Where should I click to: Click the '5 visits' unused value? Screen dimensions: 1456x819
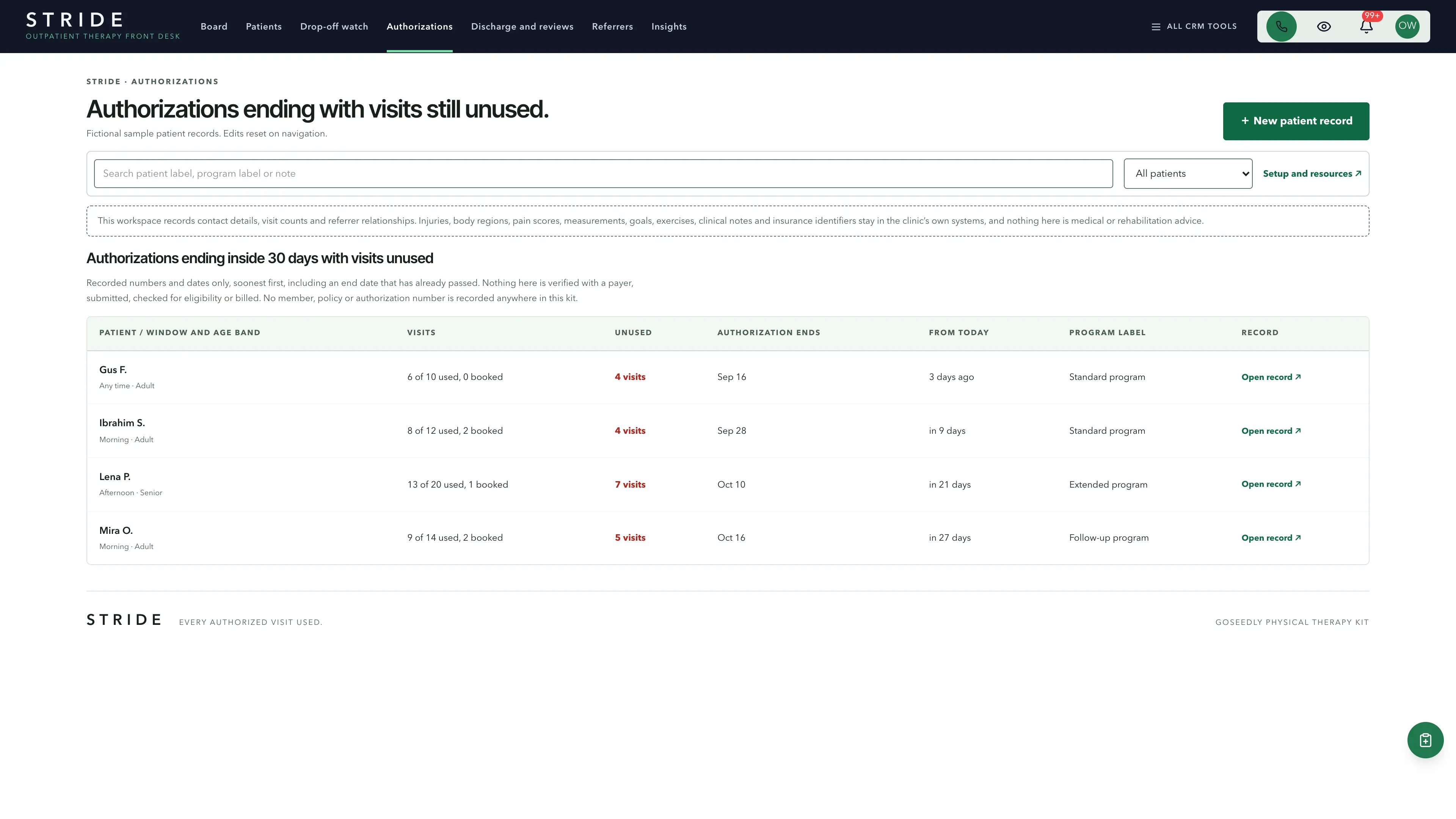pos(630,538)
